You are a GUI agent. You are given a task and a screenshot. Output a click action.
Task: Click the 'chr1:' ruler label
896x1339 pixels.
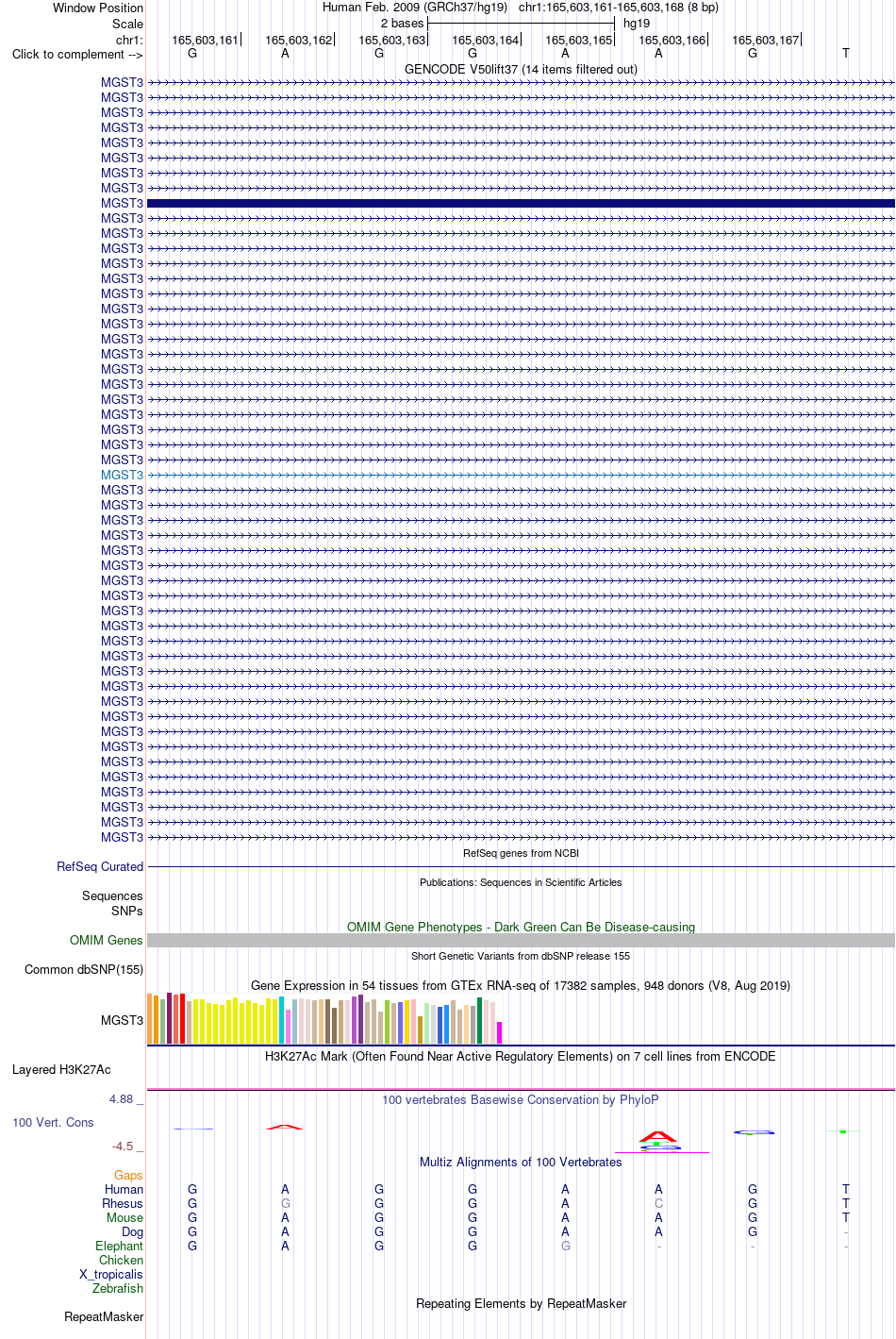129,40
